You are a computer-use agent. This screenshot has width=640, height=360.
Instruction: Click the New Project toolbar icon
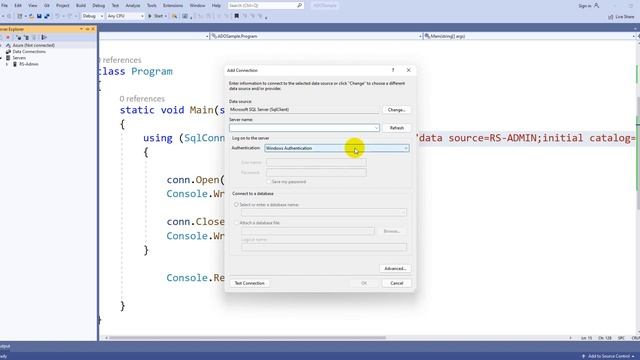(19, 16)
